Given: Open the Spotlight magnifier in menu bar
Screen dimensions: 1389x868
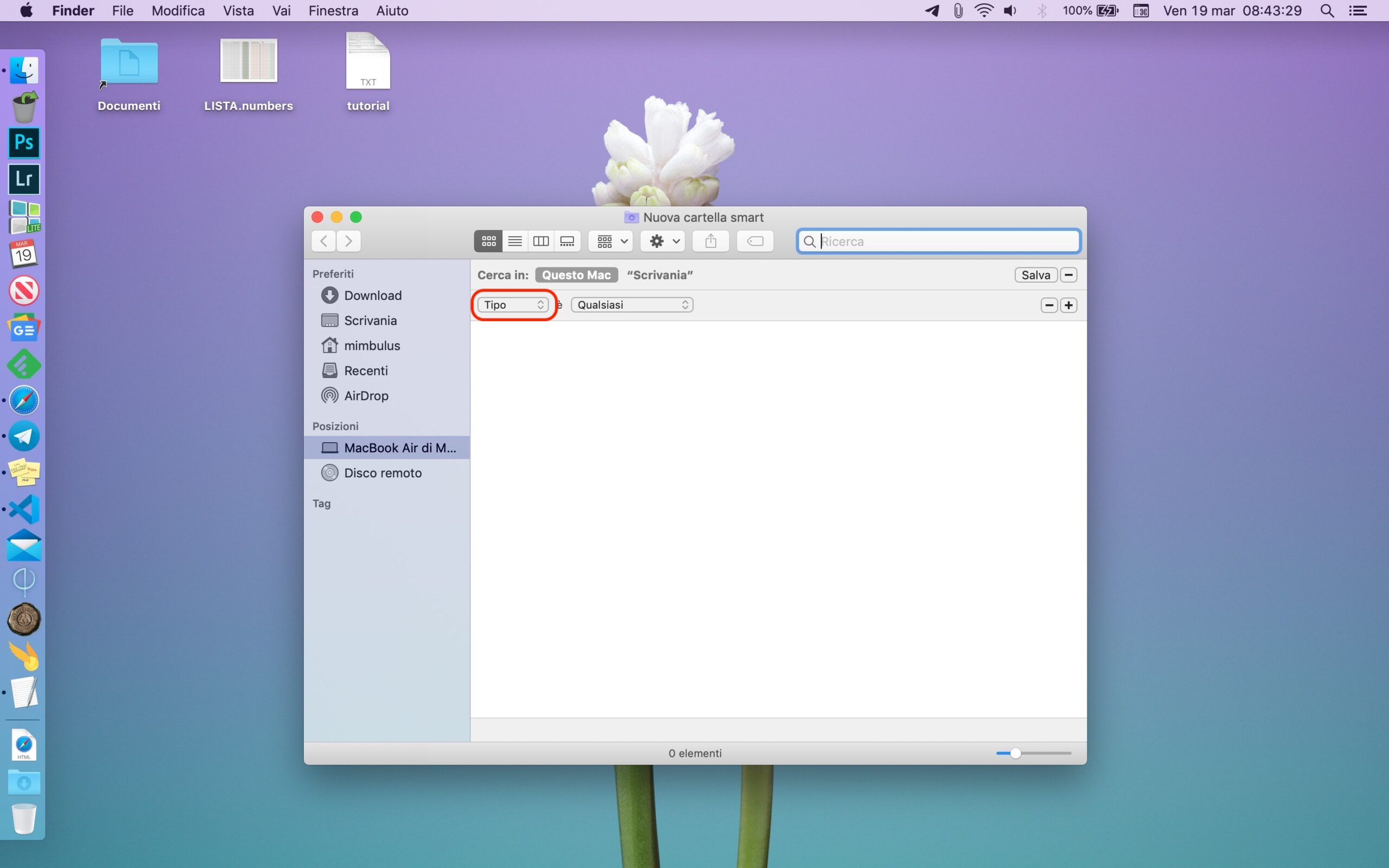Looking at the screenshot, I should 1327,11.
